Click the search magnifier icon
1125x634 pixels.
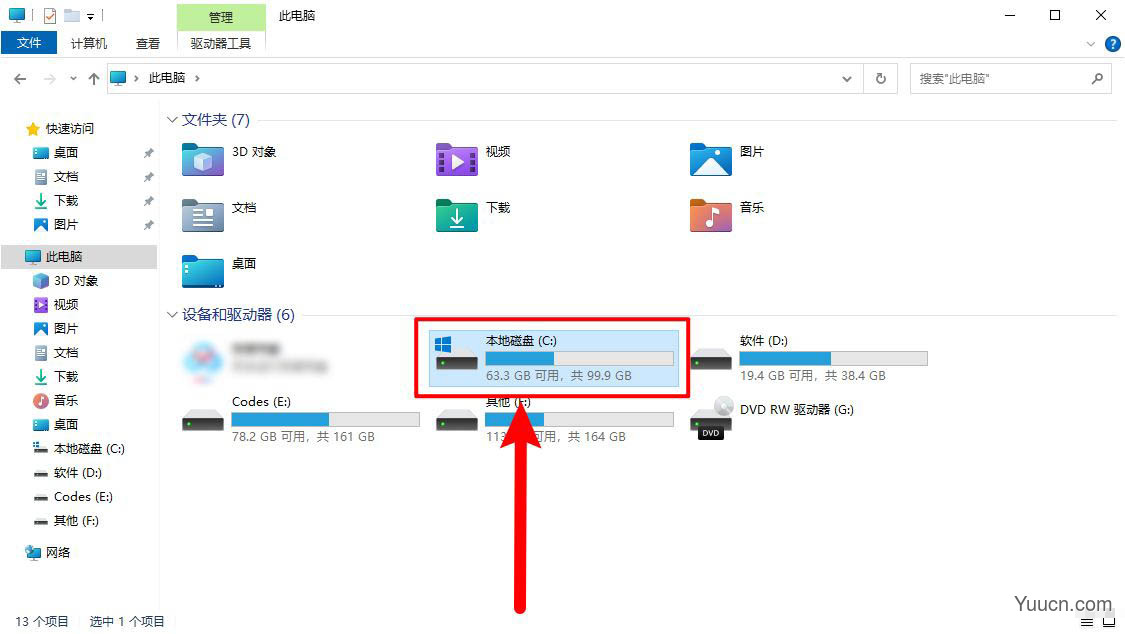[1097, 78]
